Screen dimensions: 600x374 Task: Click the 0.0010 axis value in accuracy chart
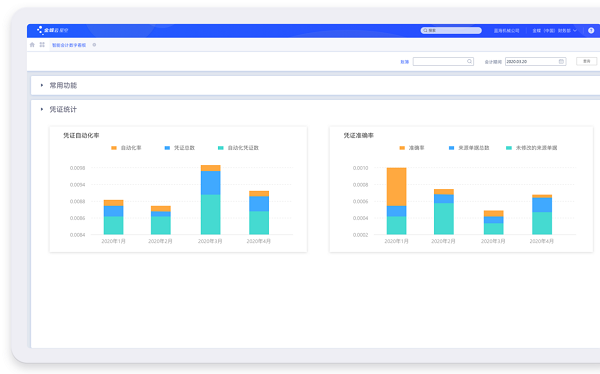click(x=360, y=168)
